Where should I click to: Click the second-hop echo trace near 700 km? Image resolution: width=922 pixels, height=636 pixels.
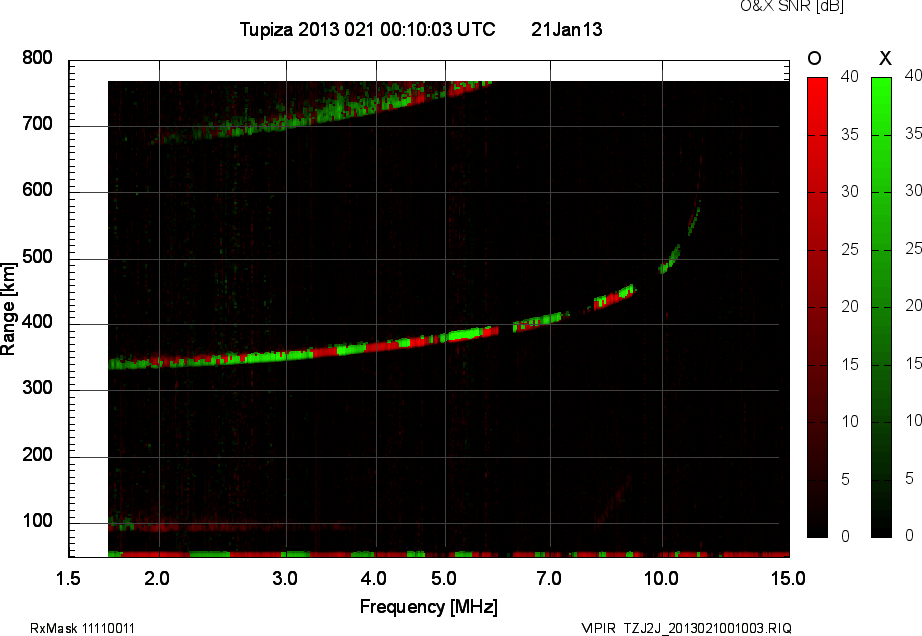click(x=318, y=112)
